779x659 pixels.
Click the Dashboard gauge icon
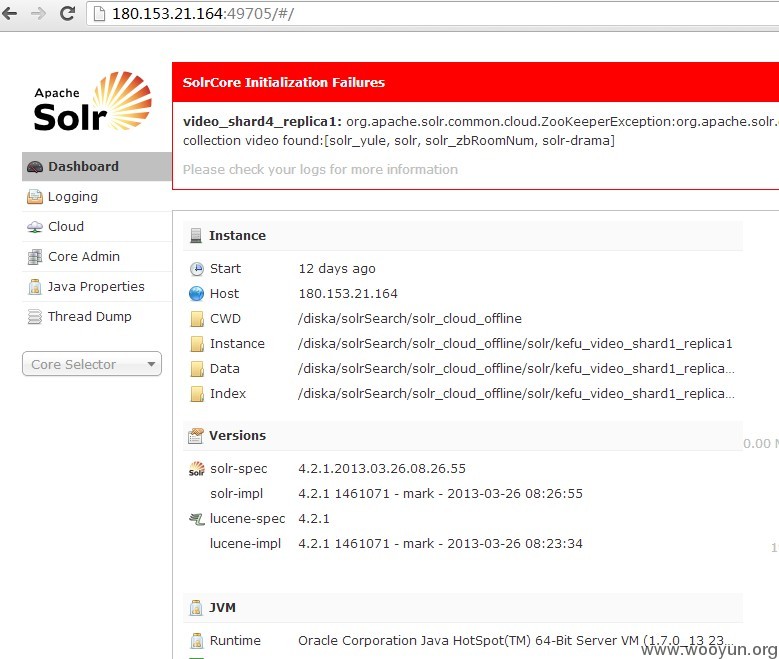click(35, 166)
